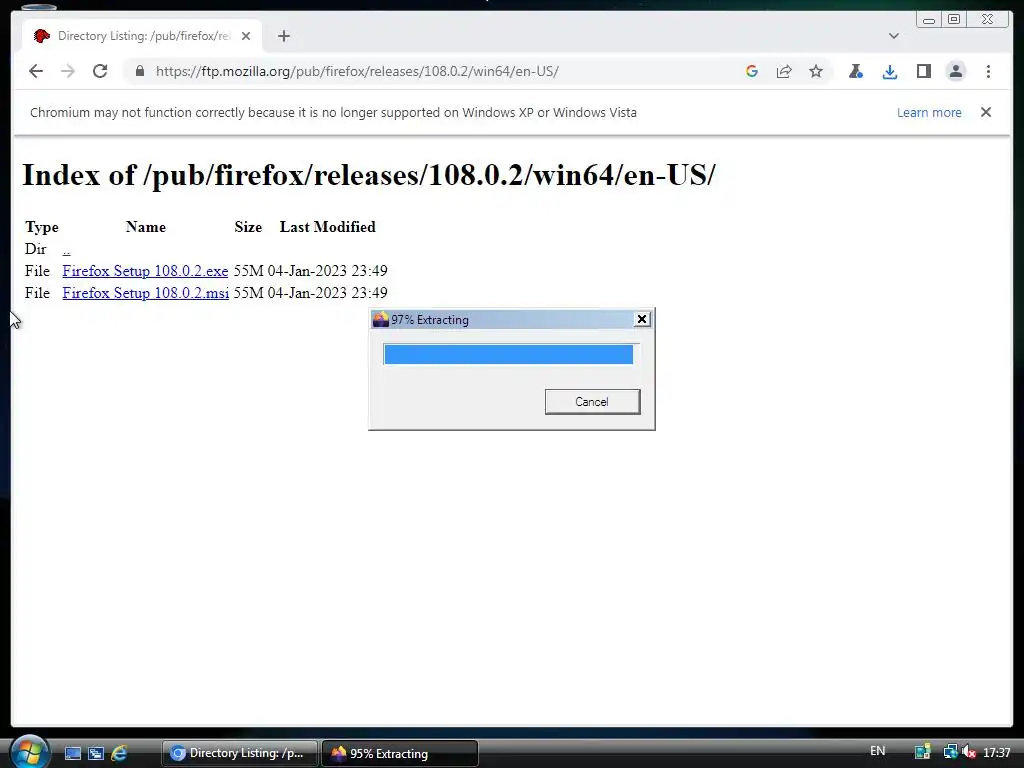Click the first system tray icon

[x=923, y=752]
